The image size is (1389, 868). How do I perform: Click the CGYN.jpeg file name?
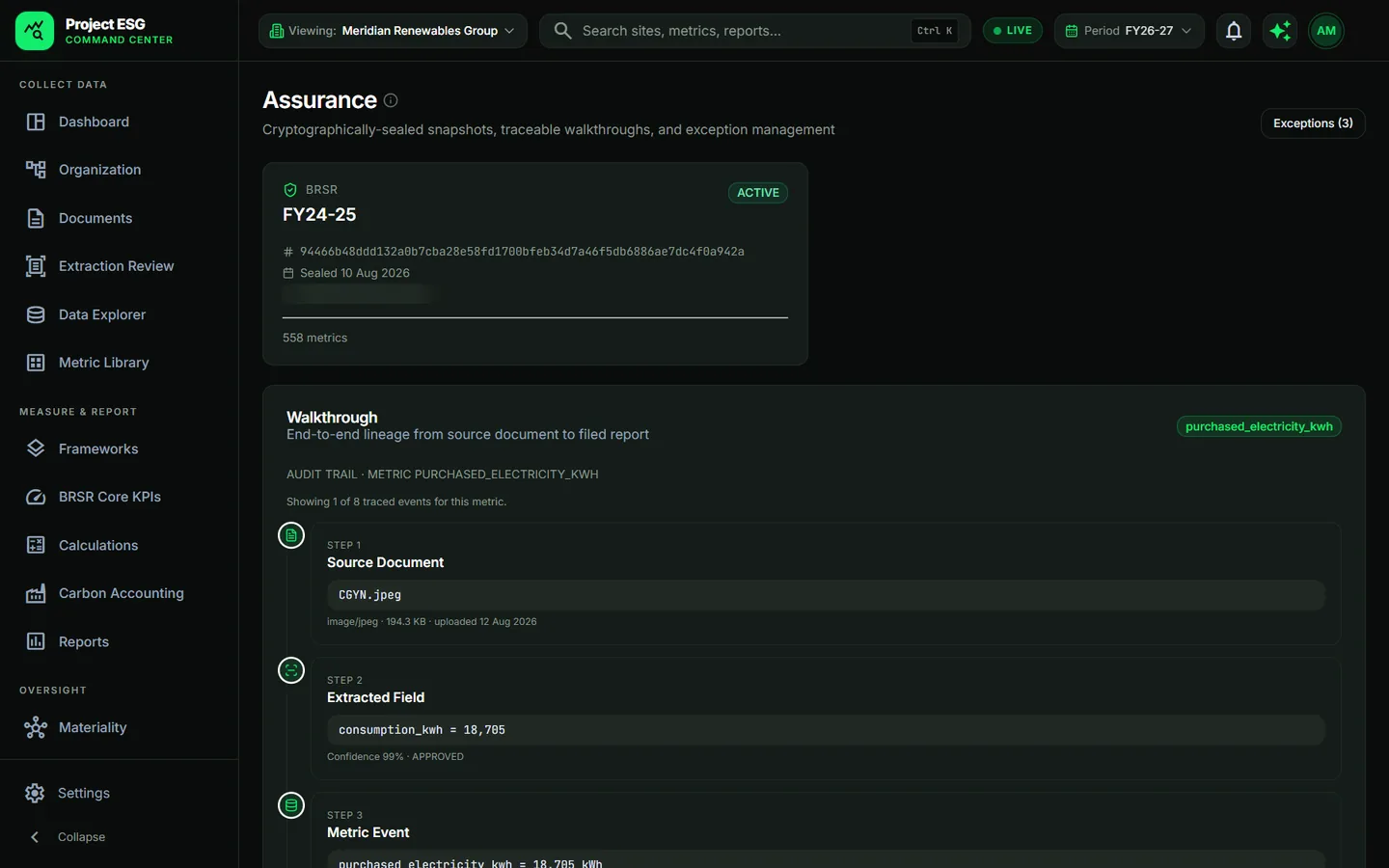click(369, 595)
